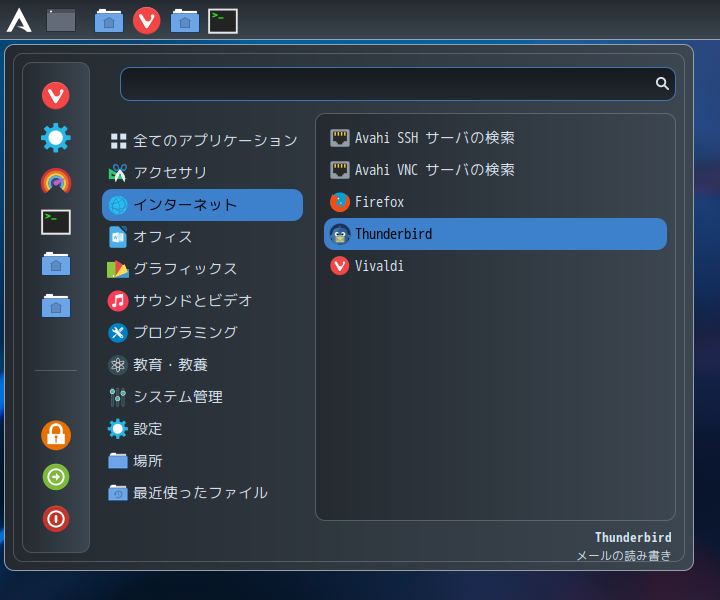Screen dimensions: 720x600
Task: Click the wrench icon beside プログラミング
Action: [118, 333]
